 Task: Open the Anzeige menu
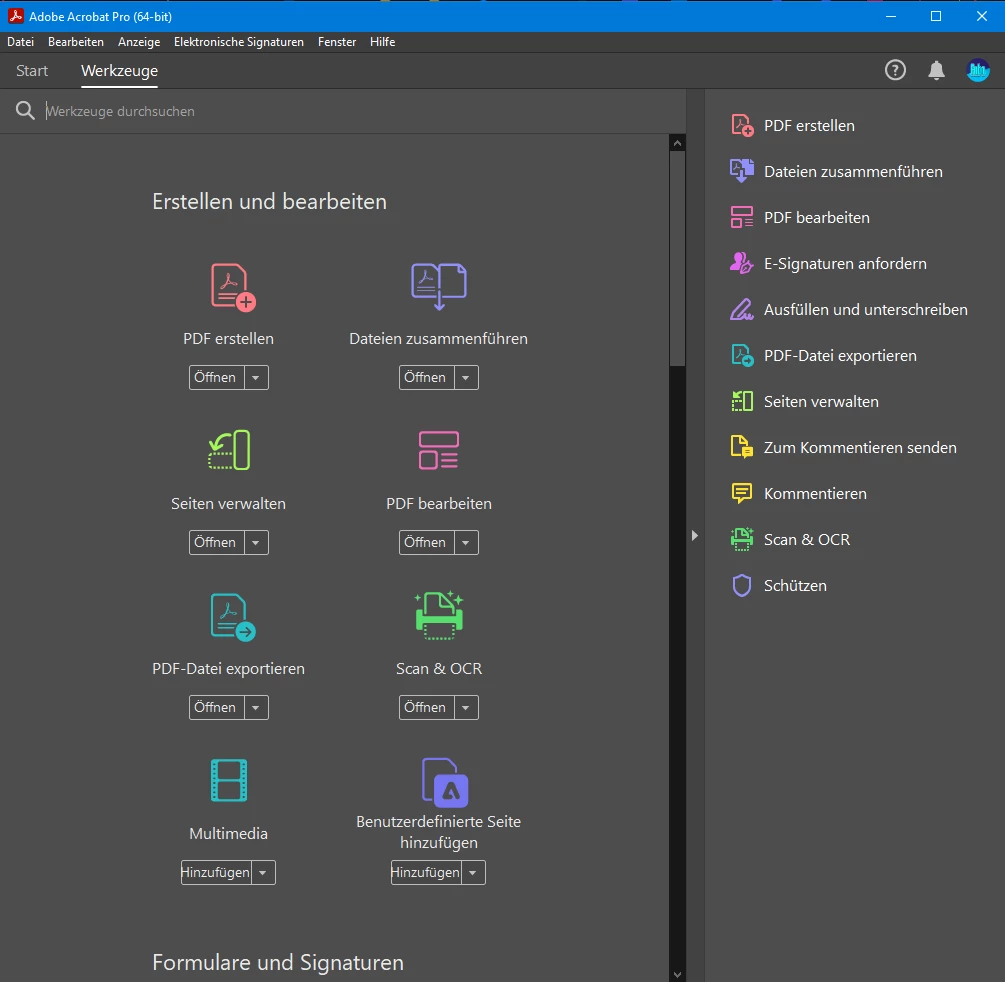coord(139,42)
